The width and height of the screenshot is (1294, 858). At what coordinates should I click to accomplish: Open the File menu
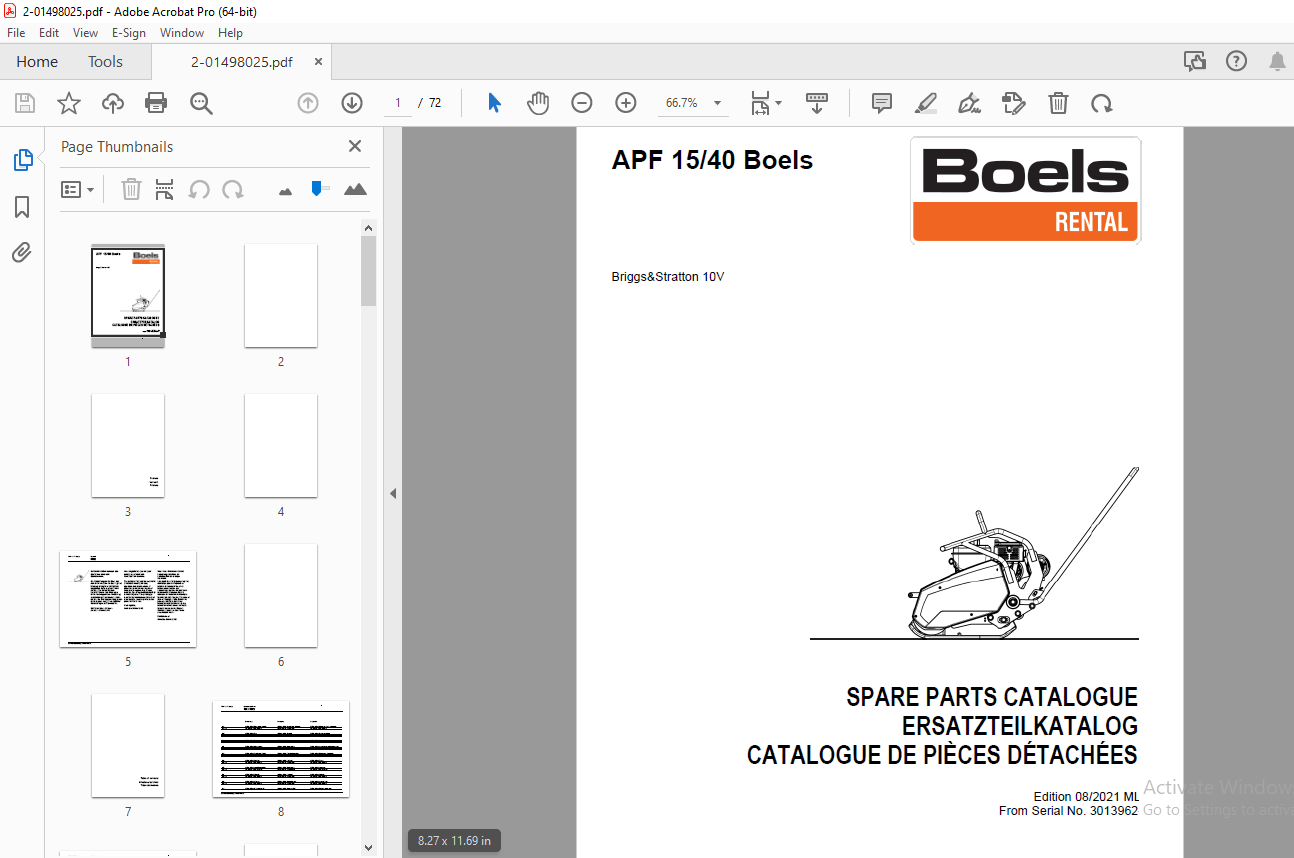(x=16, y=33)
